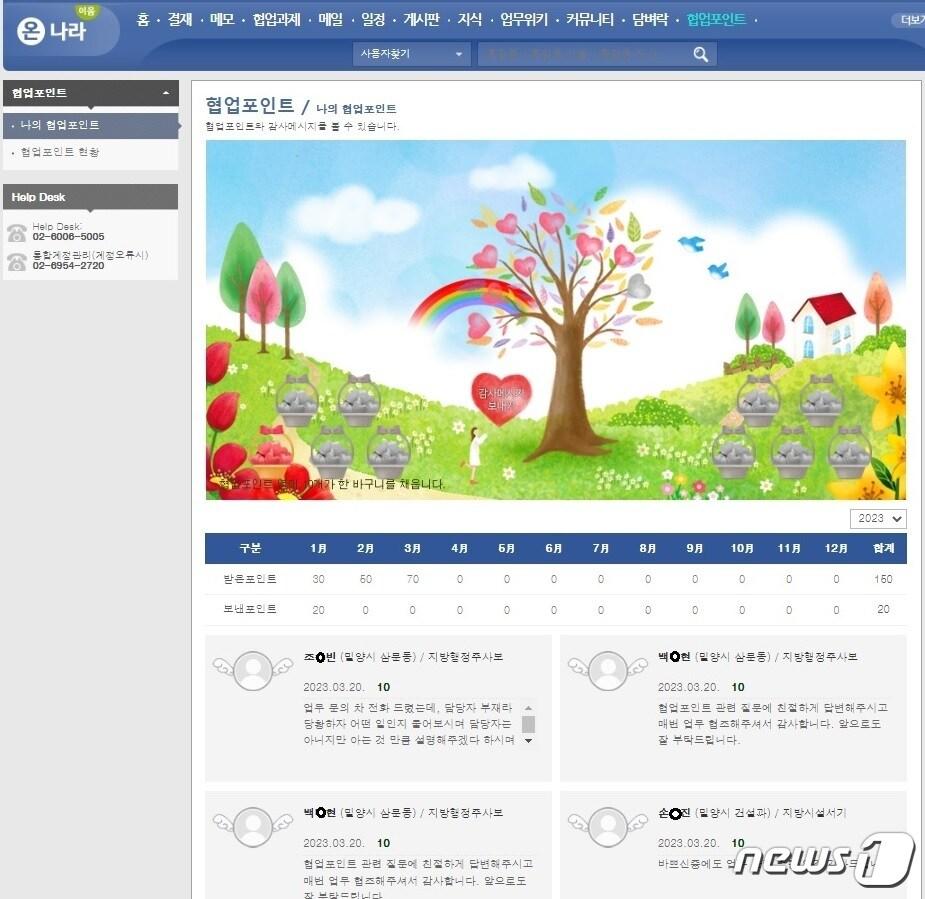Open the 게시판 menu

(x=421, y=19)
